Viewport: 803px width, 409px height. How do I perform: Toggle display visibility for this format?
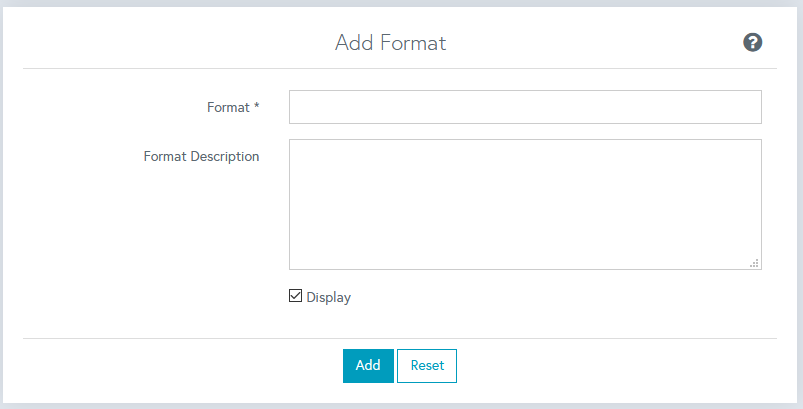tap(295, 296)
